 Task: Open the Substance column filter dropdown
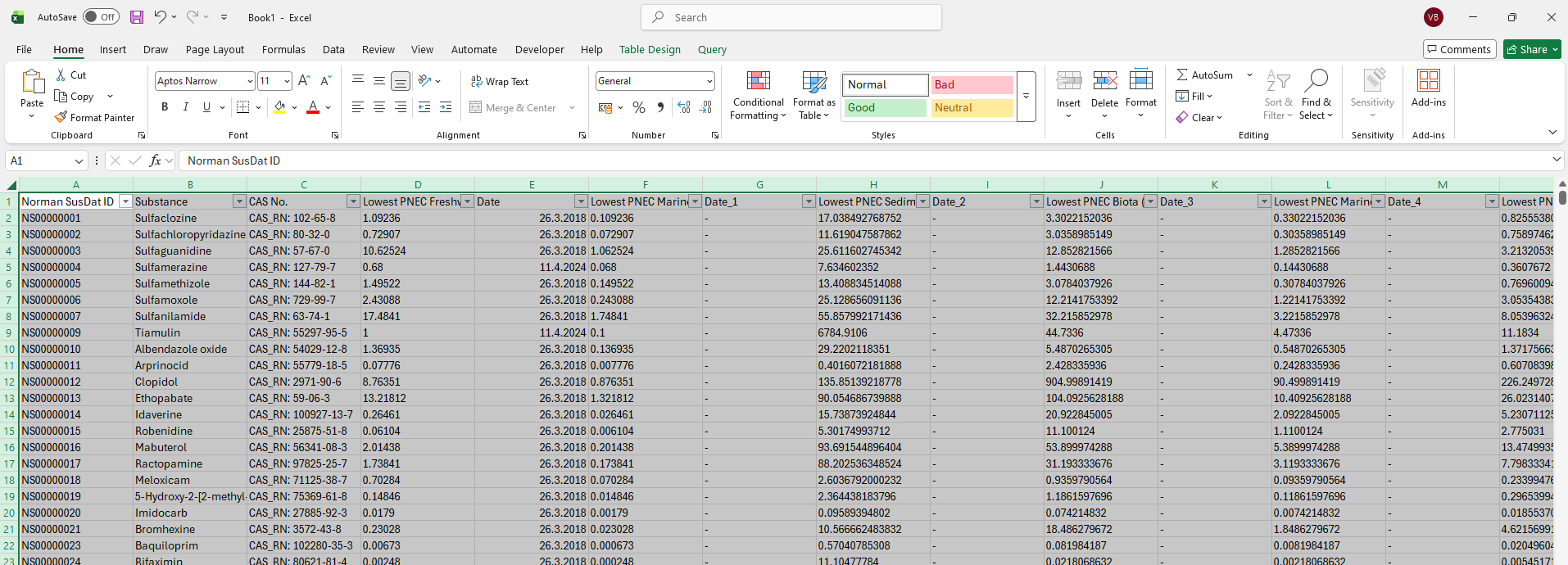[239, 201]
